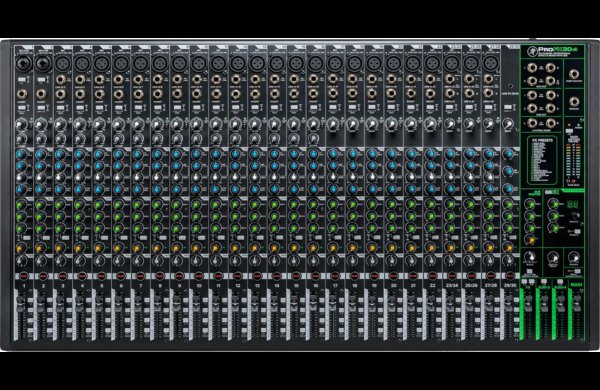Screen dimensions: 600x390
Task: Toggle the channel 3 low cut switch
Action: point(61,108)
